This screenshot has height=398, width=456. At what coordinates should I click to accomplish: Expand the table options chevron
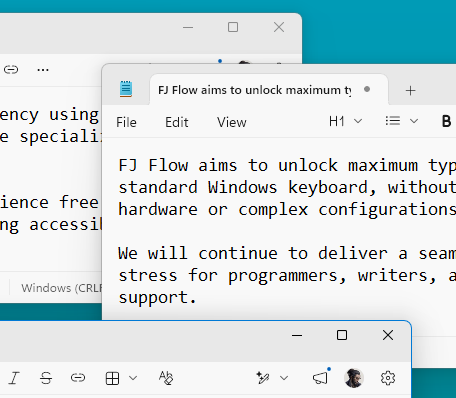pyautogui.click(x=133, y=378)
